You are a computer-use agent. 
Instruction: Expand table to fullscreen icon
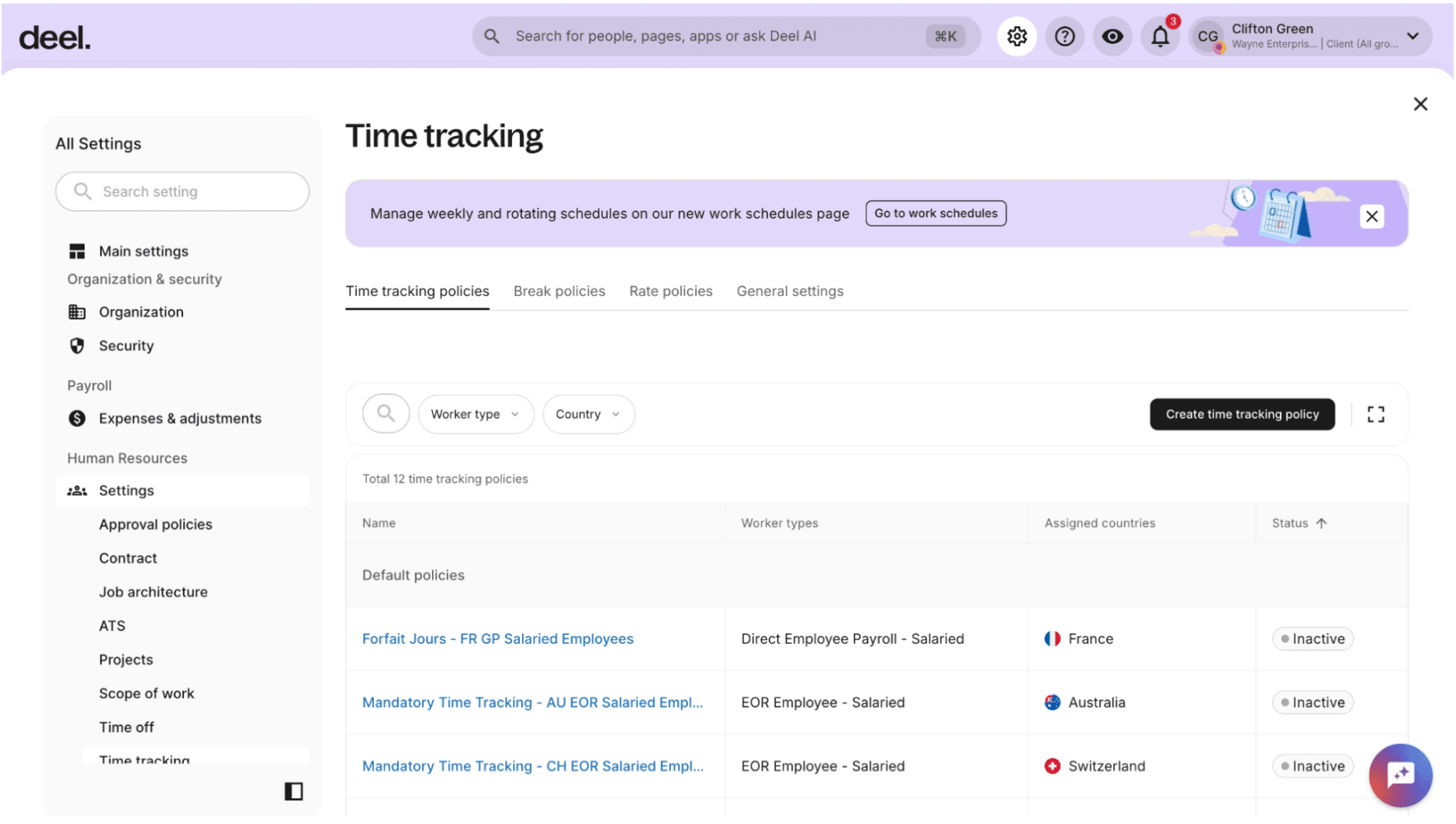(x=1375, y=414)
